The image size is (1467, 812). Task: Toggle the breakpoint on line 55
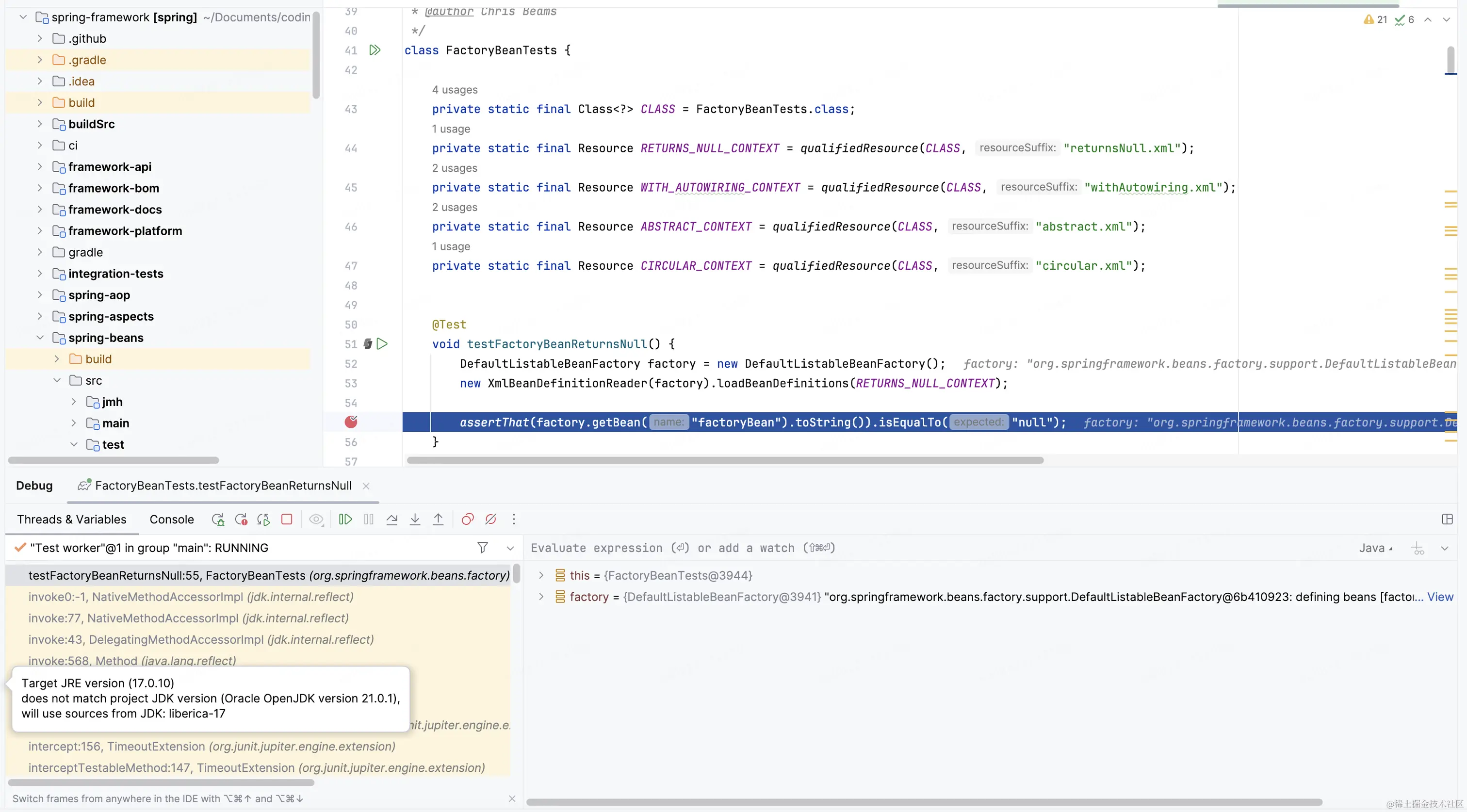click(351, 422)
